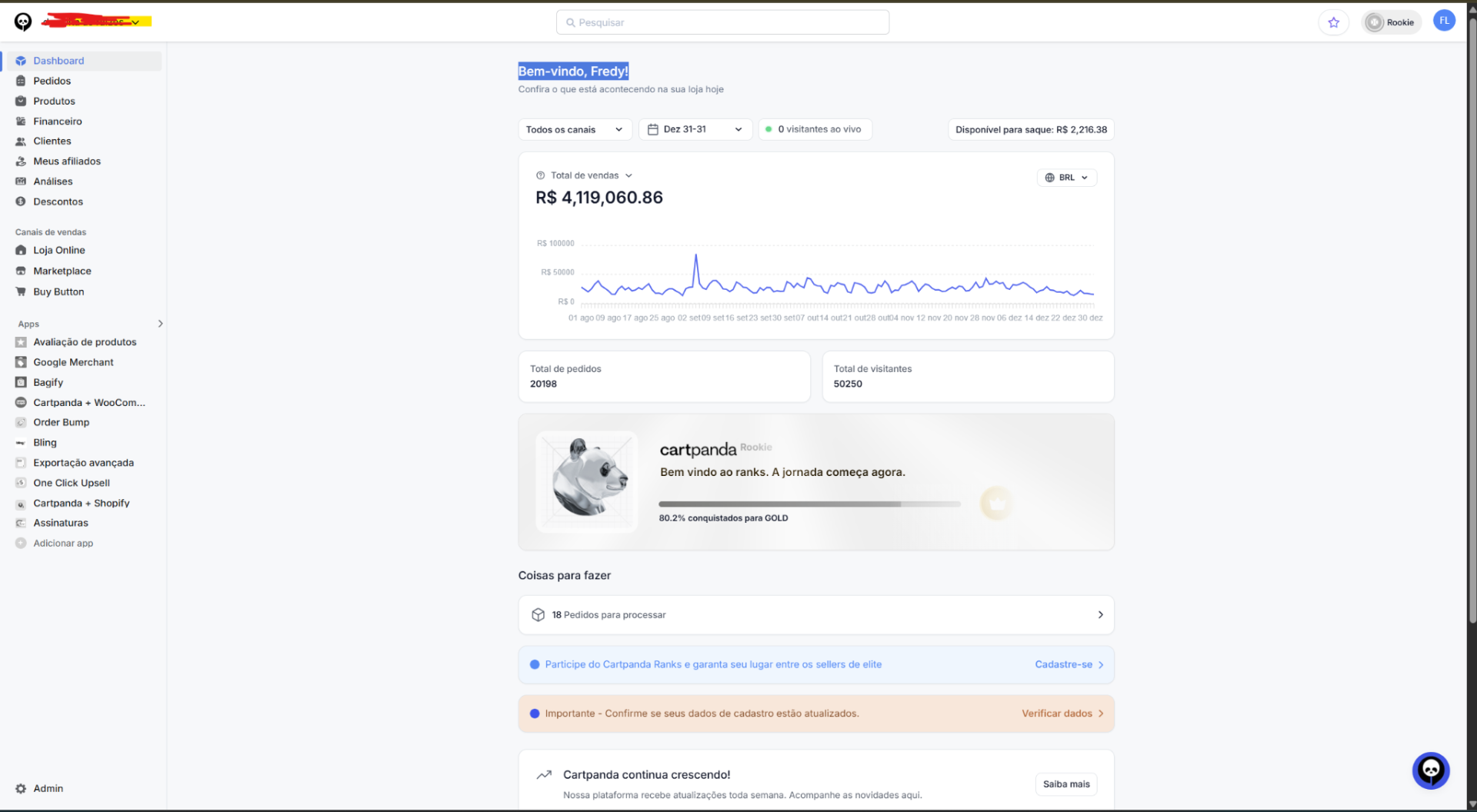The width and height of the screenshot is (1477, 812).
Task: Click the Avaliação de produtos app icon
Action: pyautogui.click(x=21, y=342)
